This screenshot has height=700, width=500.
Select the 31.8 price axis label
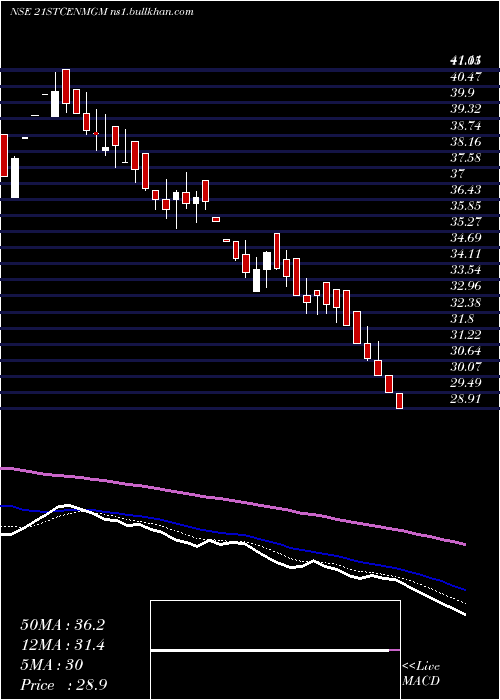click(x=463, y=319)
